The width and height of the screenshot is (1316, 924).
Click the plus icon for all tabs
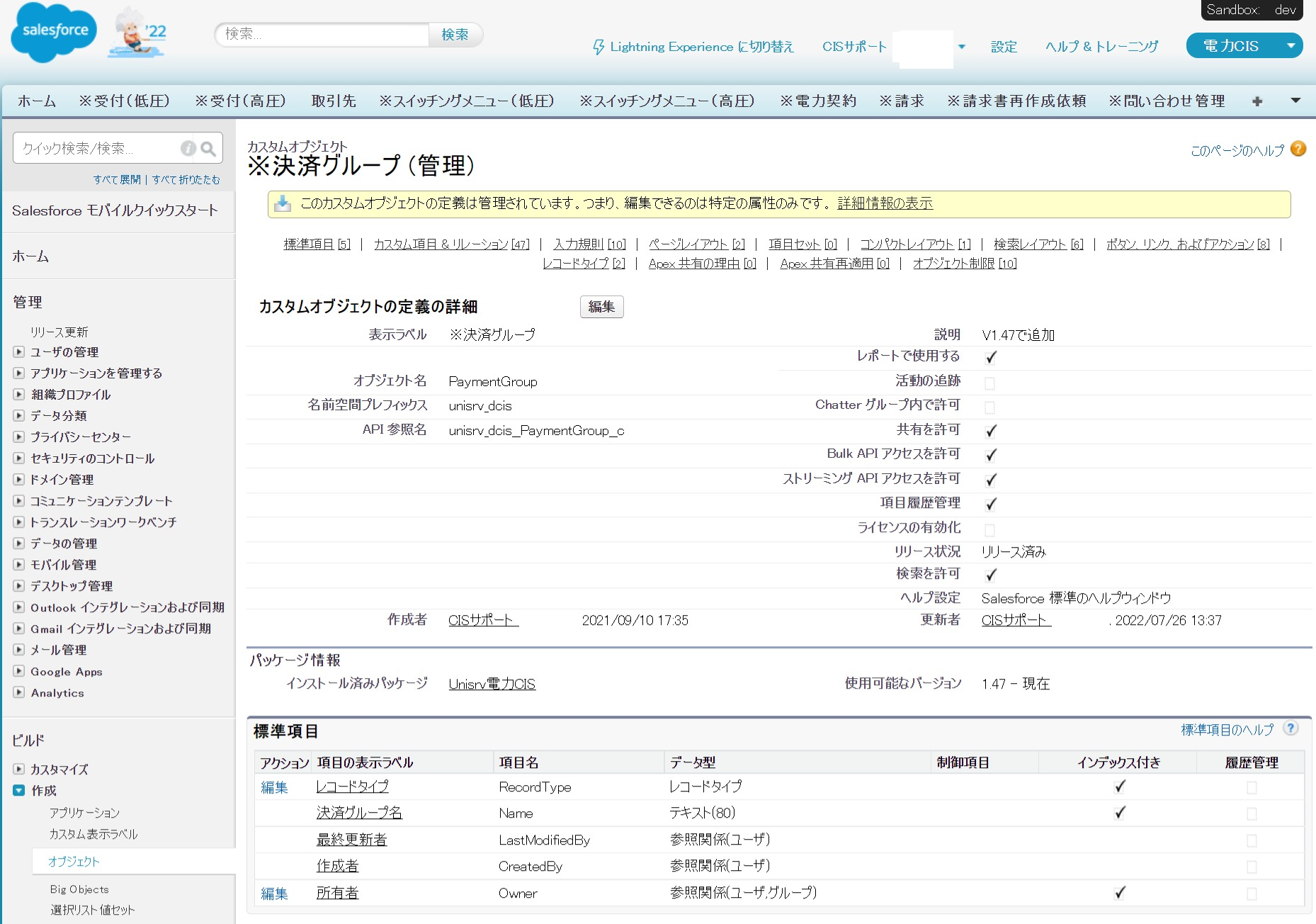(1257, 101)
